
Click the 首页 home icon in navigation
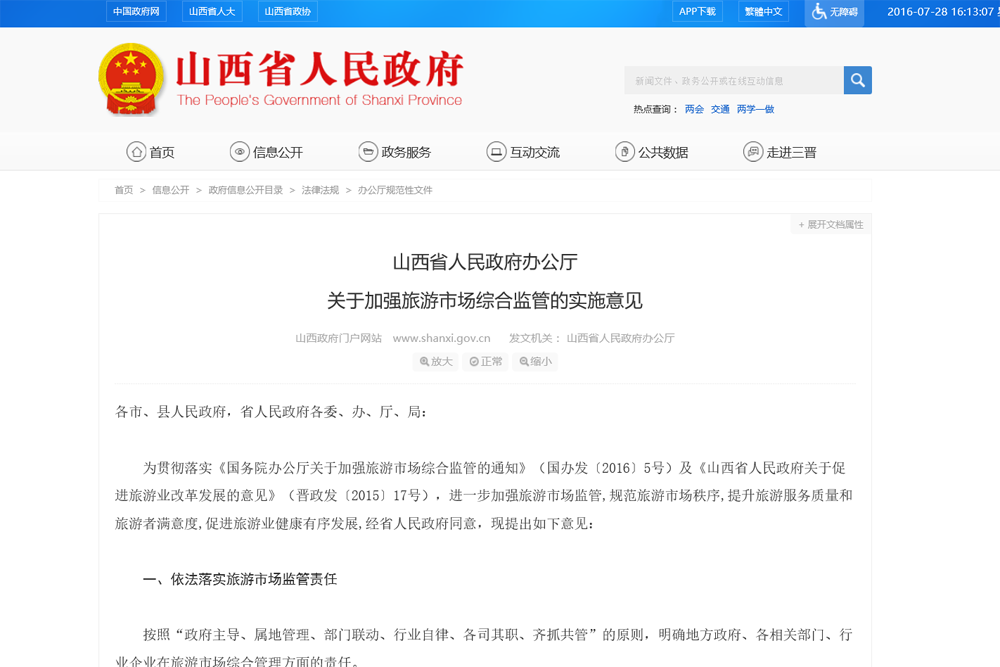(x=136, y=152)
